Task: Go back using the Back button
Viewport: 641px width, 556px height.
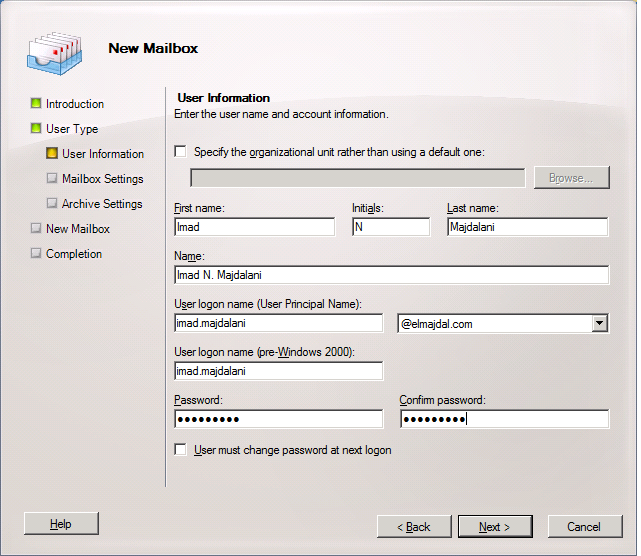Action: tap(413, 526)
